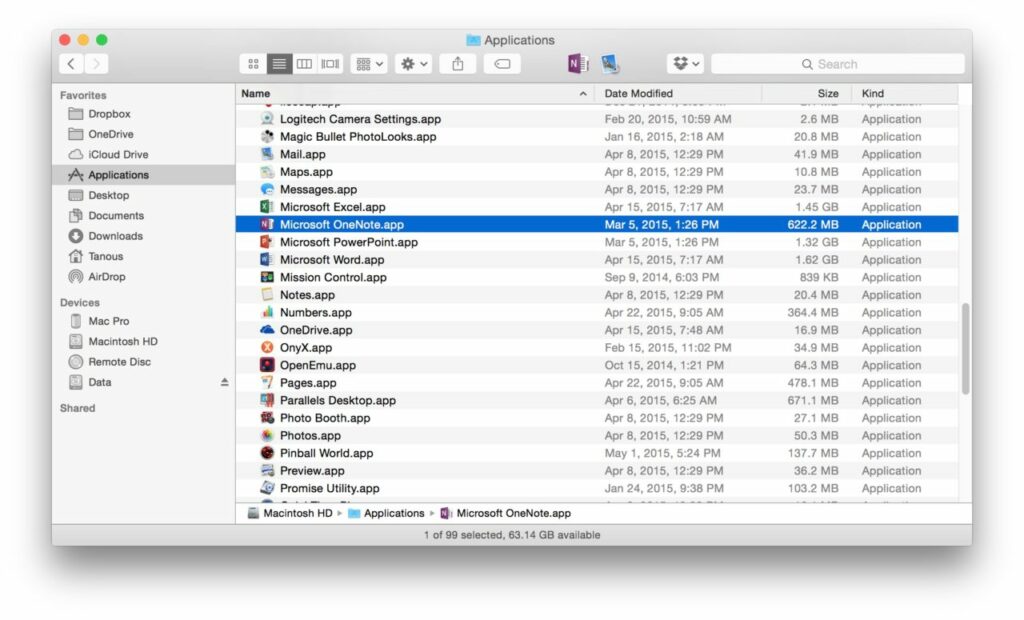Select the Pages.app icon
The image size is (1024, 620).
click(266, 383)
